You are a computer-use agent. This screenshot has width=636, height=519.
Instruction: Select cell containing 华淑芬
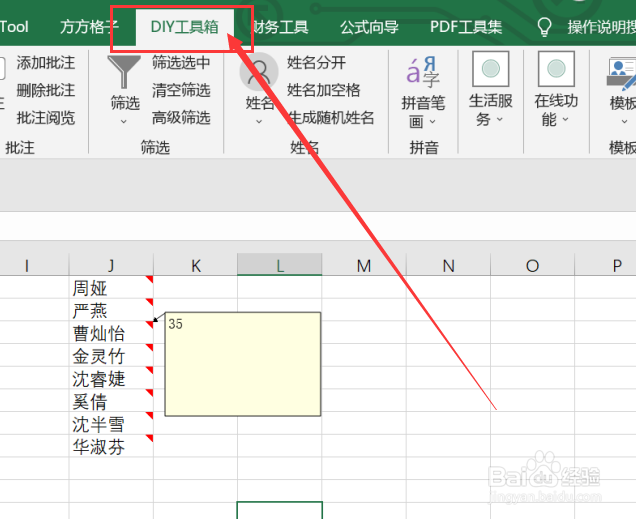coord(111,447)
